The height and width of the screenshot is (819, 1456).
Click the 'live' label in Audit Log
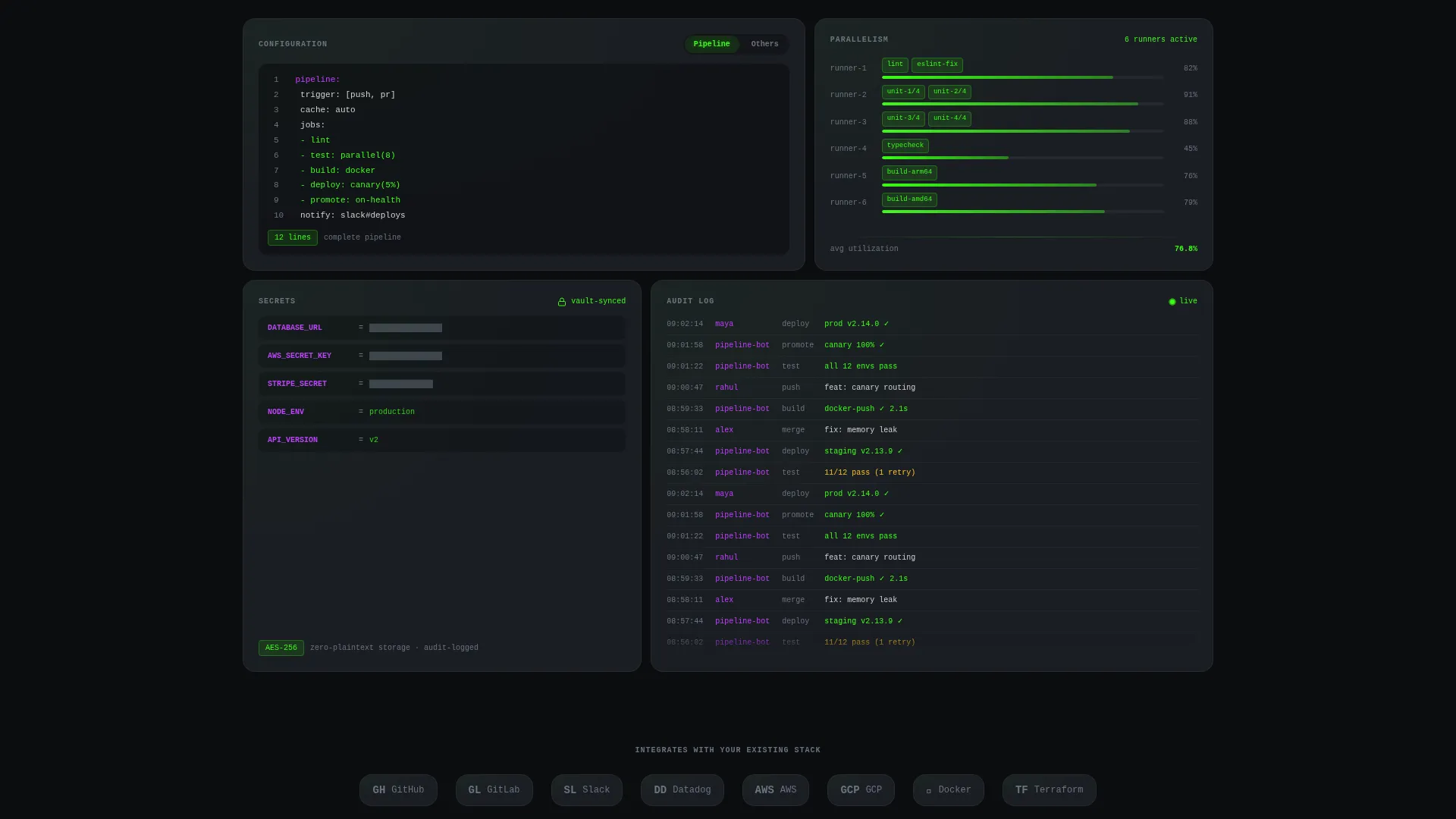pos(1188,302)
